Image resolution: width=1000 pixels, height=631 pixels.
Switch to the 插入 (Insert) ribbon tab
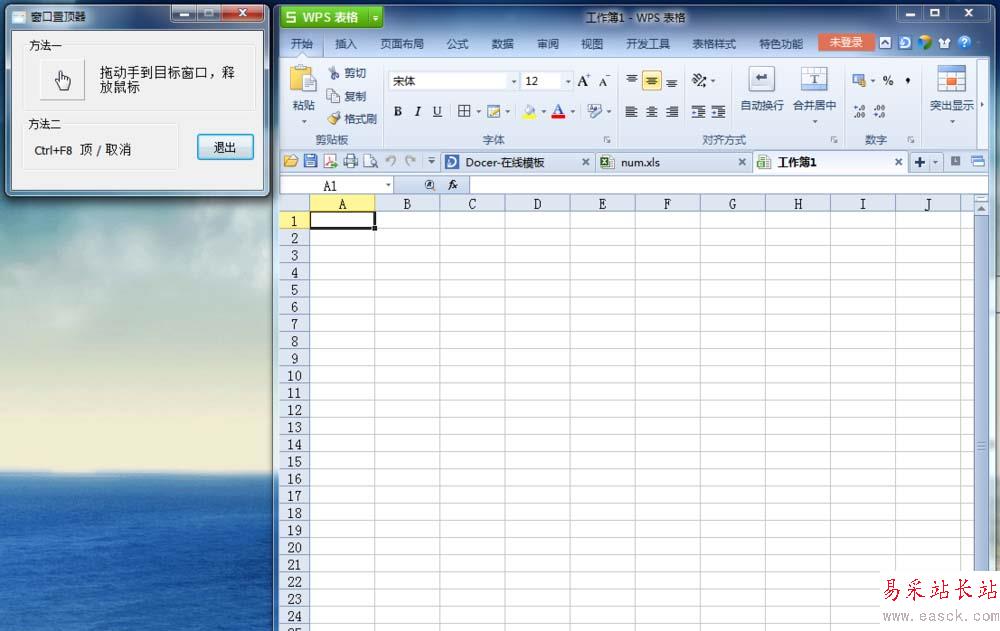point(346,43)
